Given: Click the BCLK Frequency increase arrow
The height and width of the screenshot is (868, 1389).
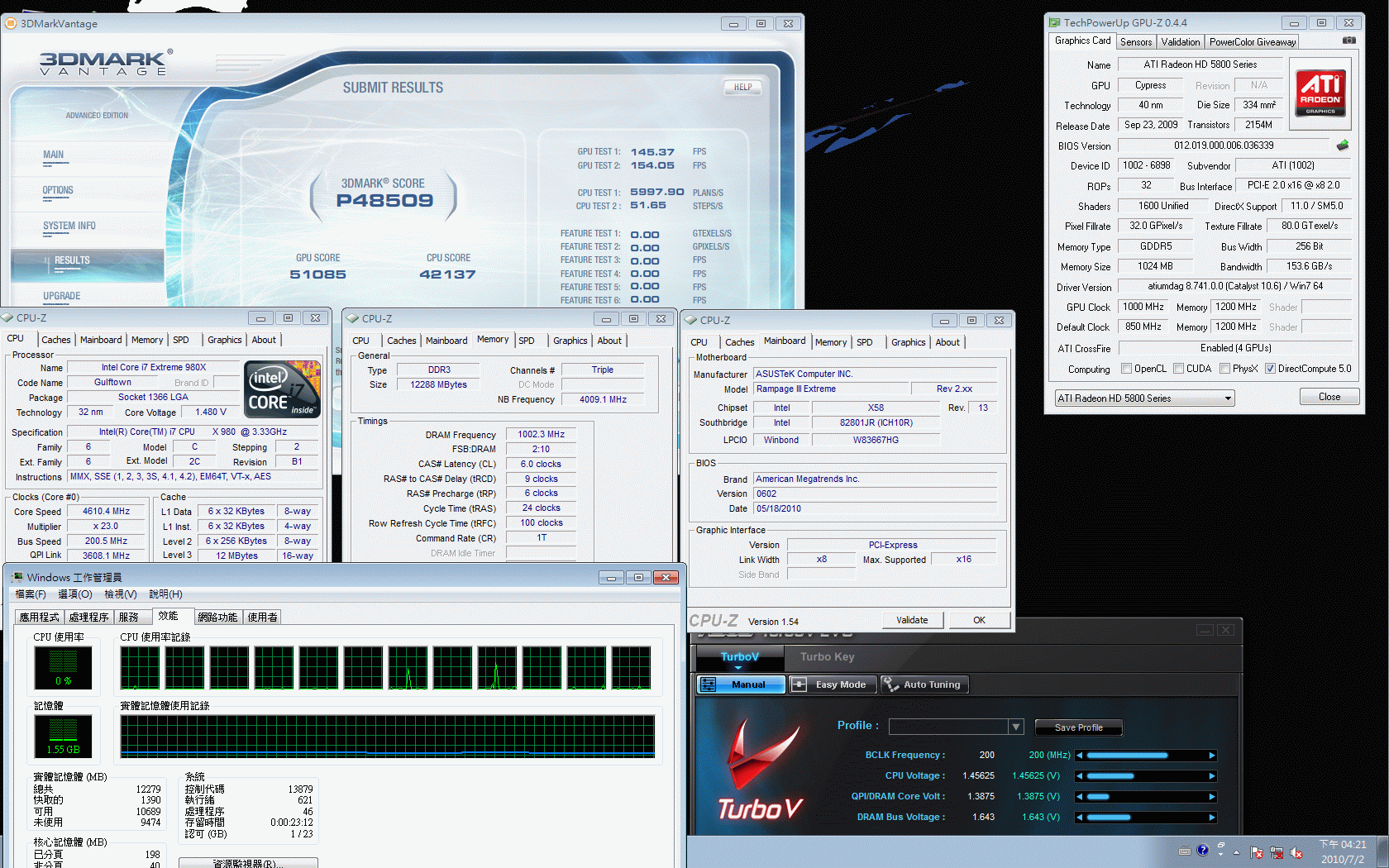Looking at the screenshot, I should click(x=1212, y=756).
